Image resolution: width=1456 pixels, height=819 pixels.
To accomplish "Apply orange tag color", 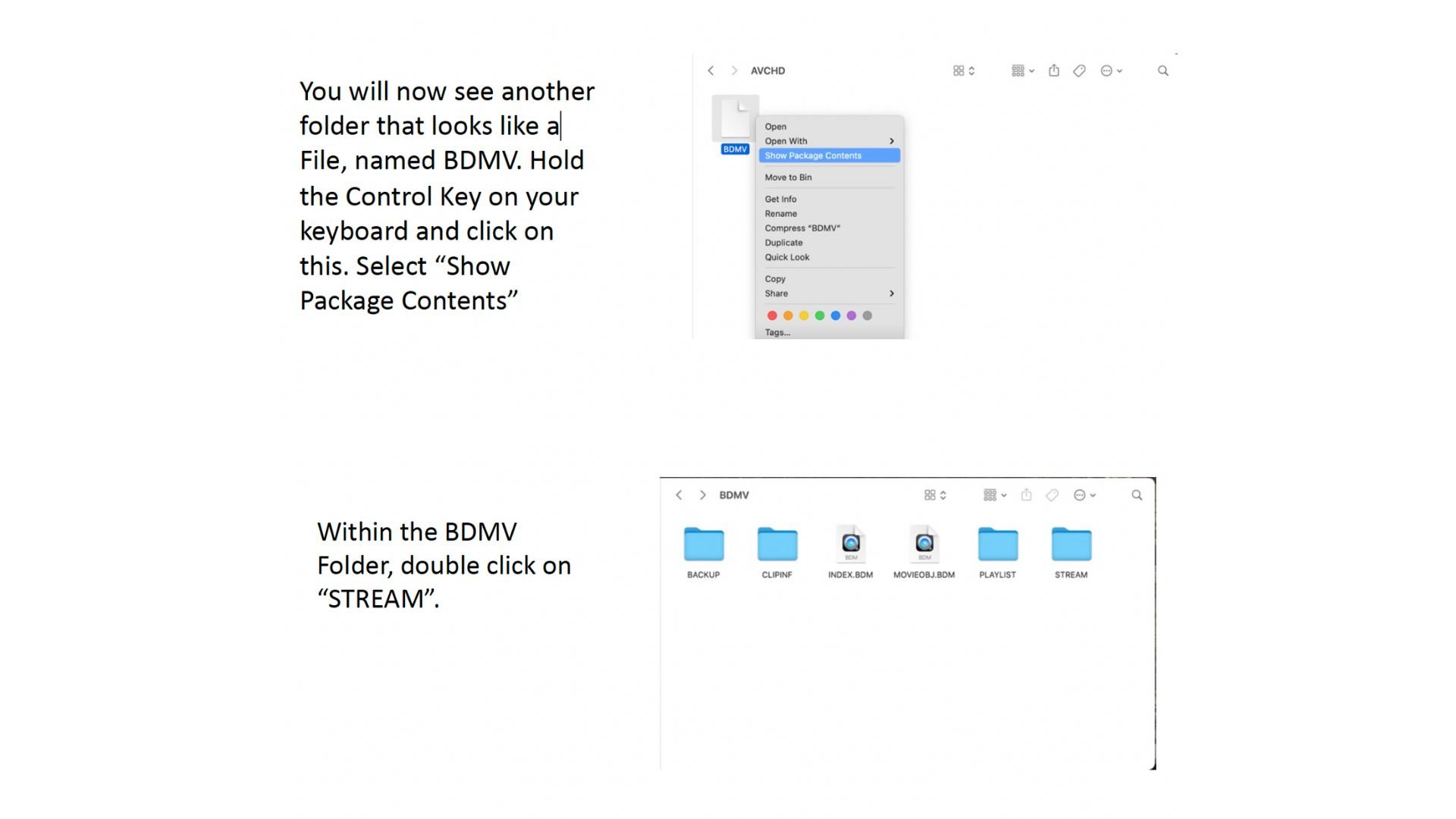I will pos(788,315).
